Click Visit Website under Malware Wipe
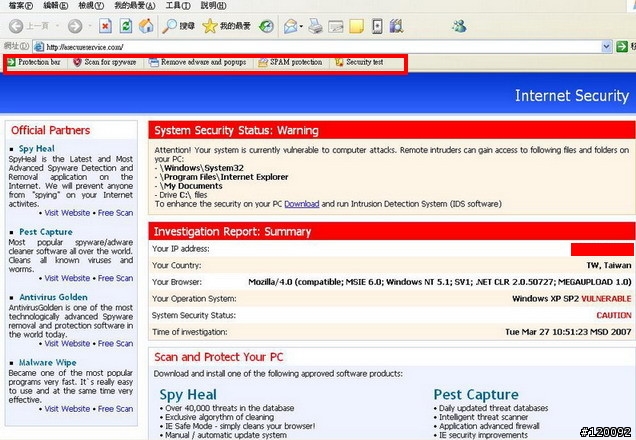This screenshot has height=440, width=636. tap(67, 409)
